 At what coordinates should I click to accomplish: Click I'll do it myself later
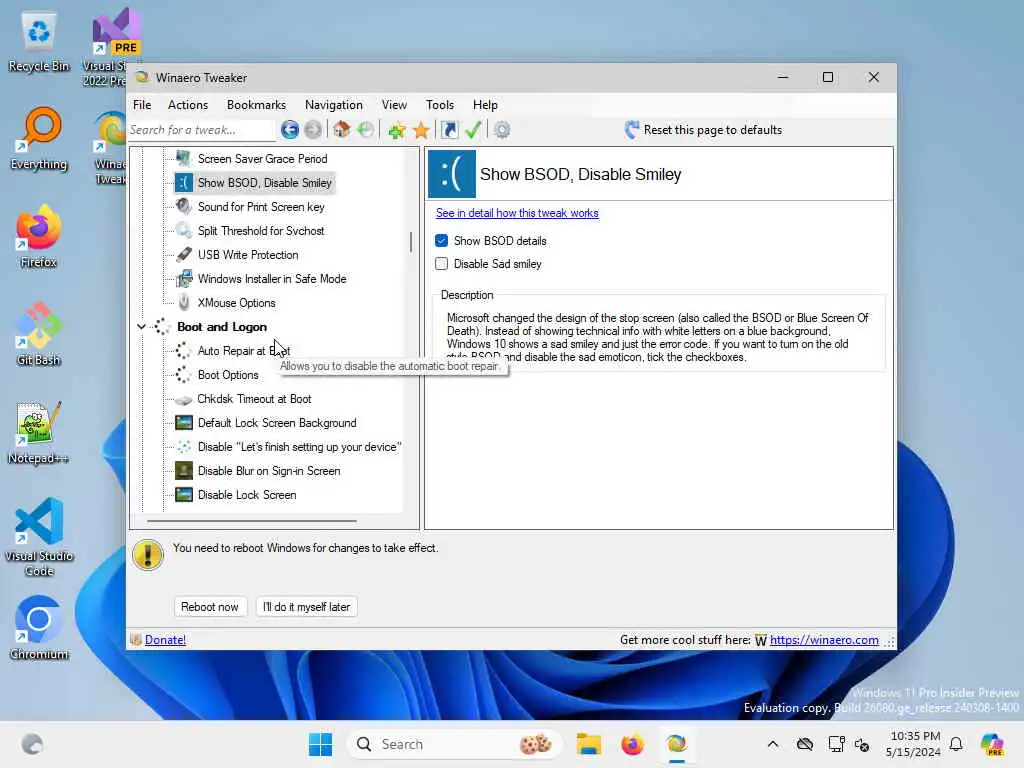tap(306, 607)
